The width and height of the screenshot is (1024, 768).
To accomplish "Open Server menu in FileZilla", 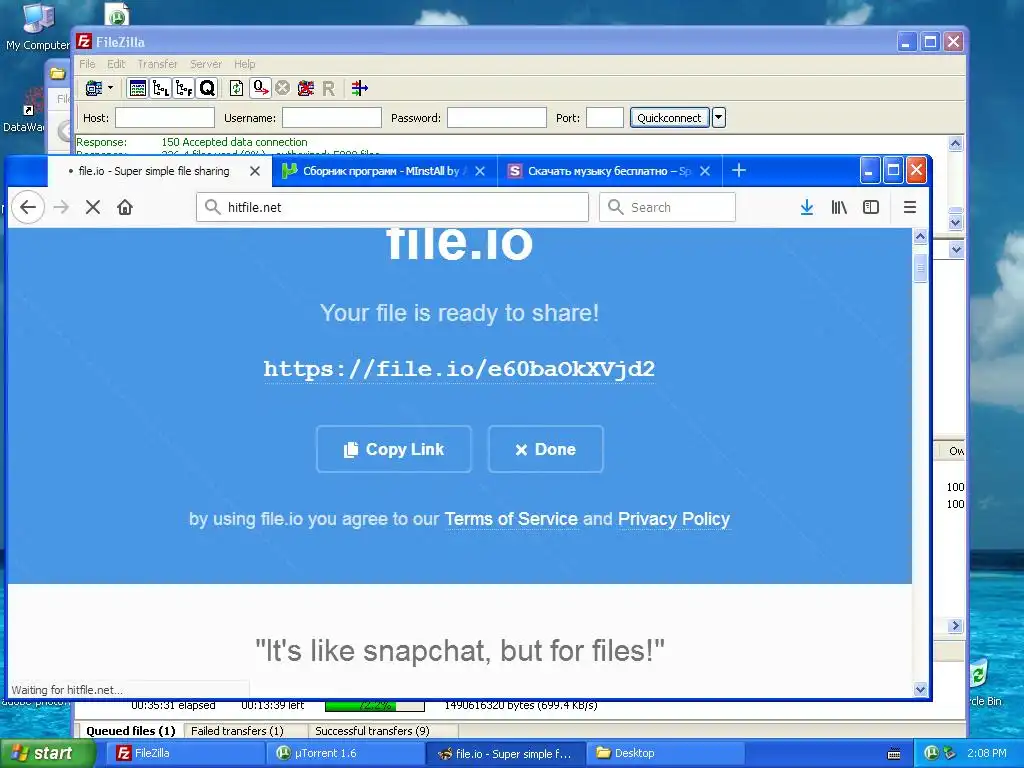I will 206,64.
